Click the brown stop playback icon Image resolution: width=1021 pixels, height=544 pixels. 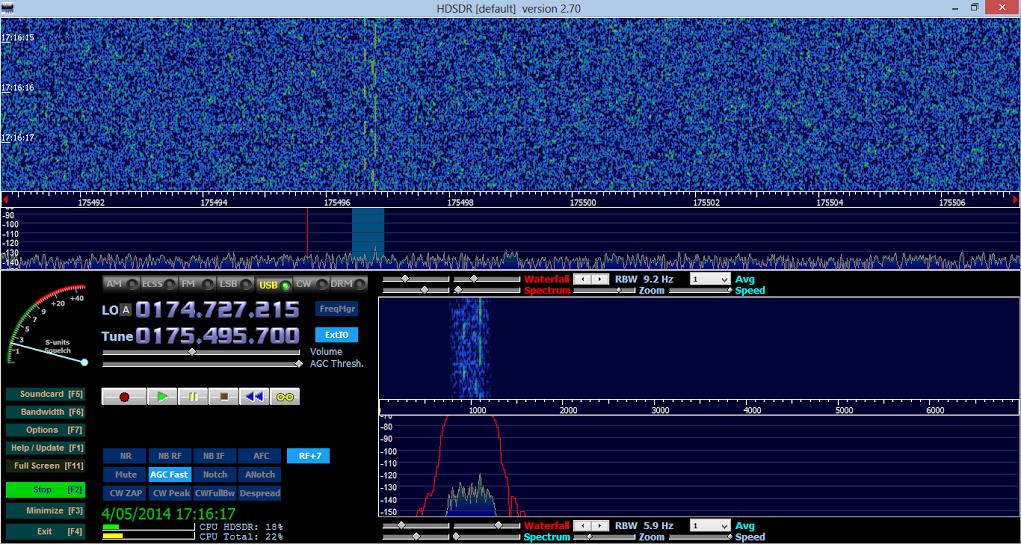tap(224, 396)
